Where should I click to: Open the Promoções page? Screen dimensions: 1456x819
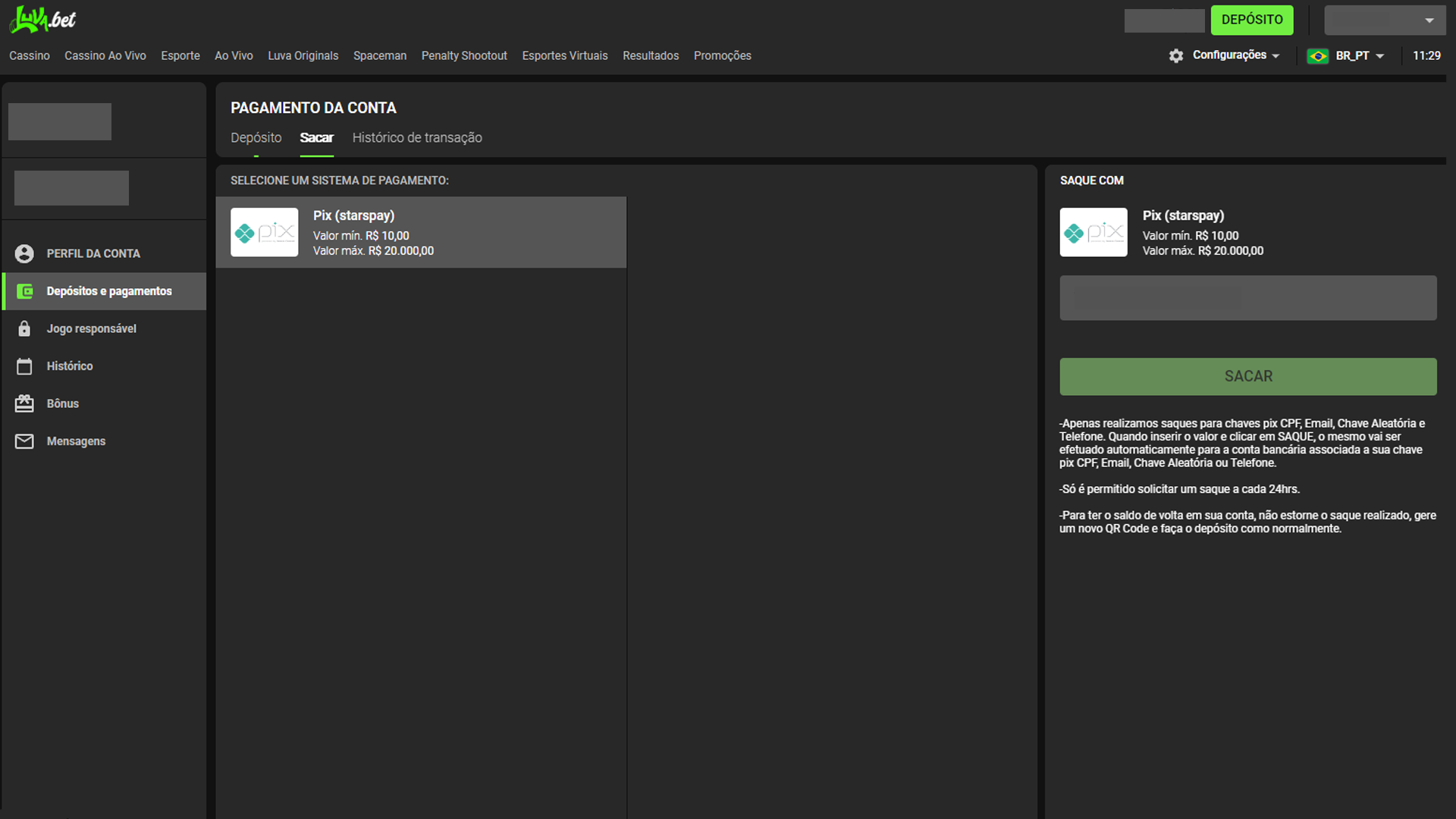[x=723, y=56]
